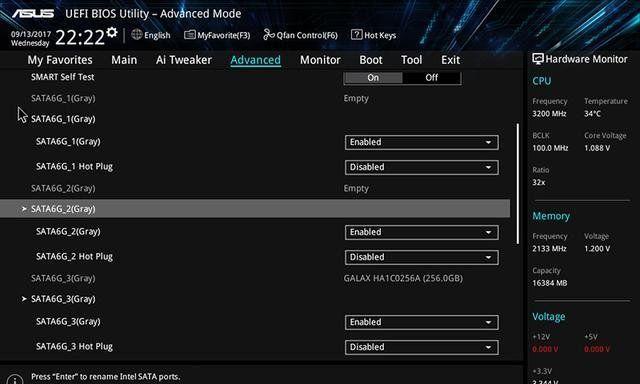Screen dimensions: 640x384
Task: Select the Advanced tab
Action: click(x=256, y=60)
